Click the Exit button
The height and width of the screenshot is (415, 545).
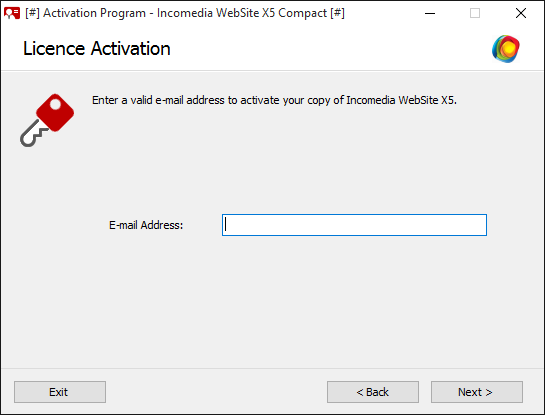coord(60,392)
